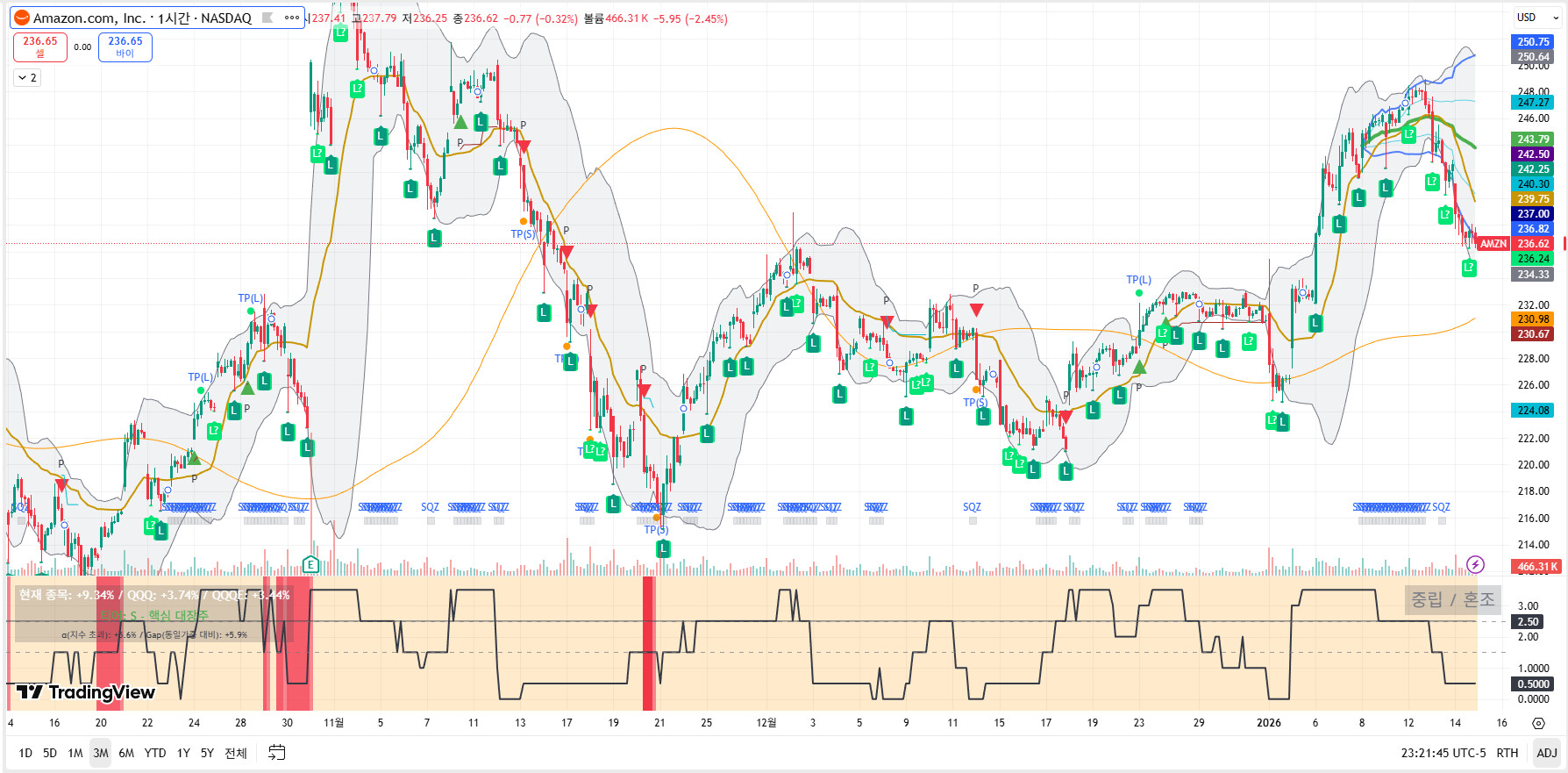Click the purple lightning bolt icon
Image resolution: width=1568 pixels, height=773 pixels.
click(x=1475, y=564)
